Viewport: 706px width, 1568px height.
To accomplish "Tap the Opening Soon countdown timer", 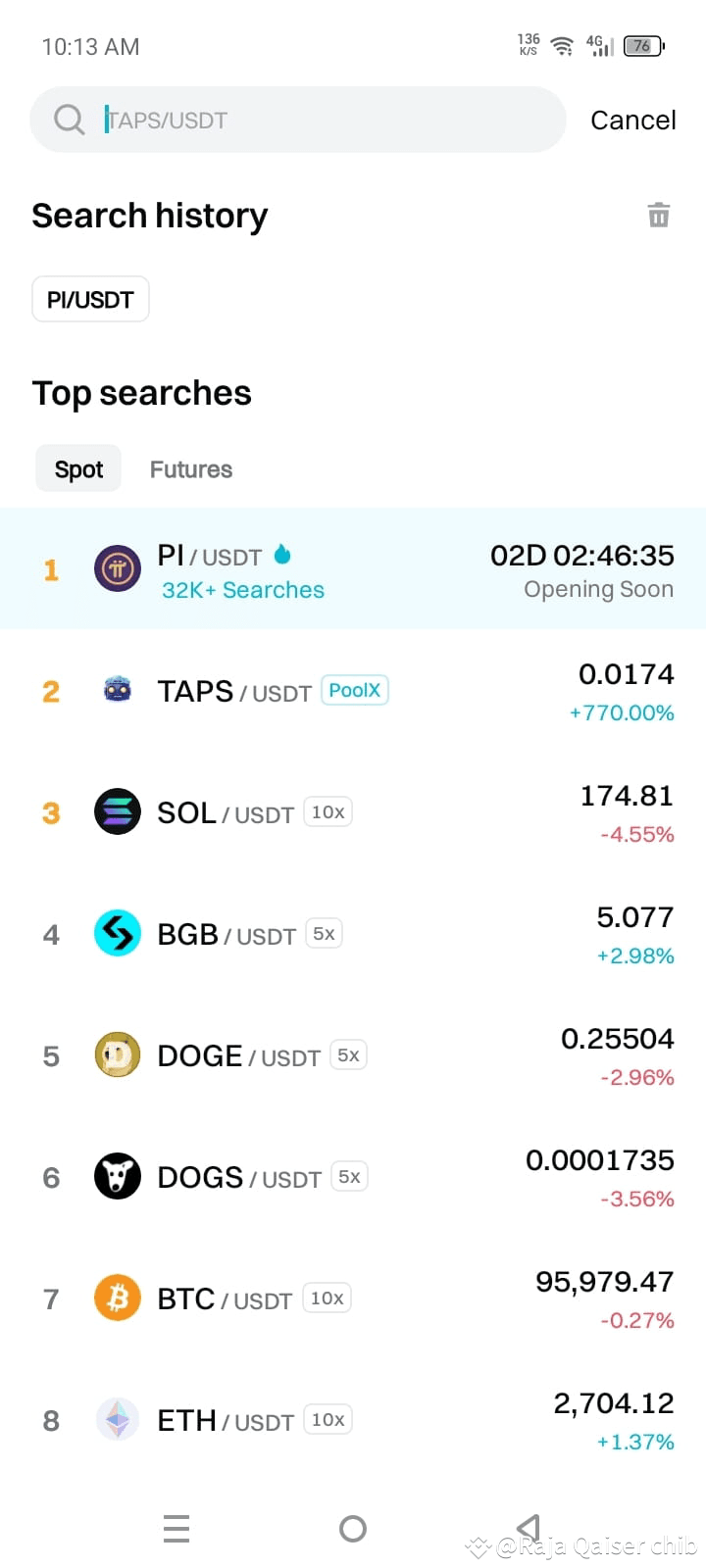I will 581,555.
